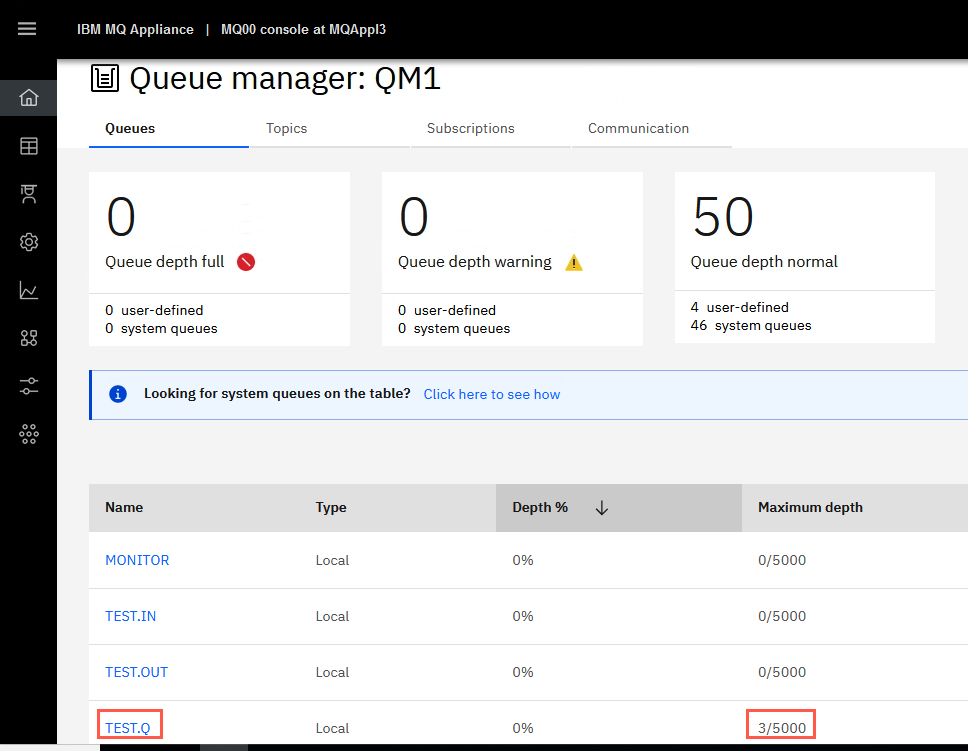Viewport: 968px width, 751px height.
Task: Toggle the Depth % sort arrow
Action: (602, 508)
